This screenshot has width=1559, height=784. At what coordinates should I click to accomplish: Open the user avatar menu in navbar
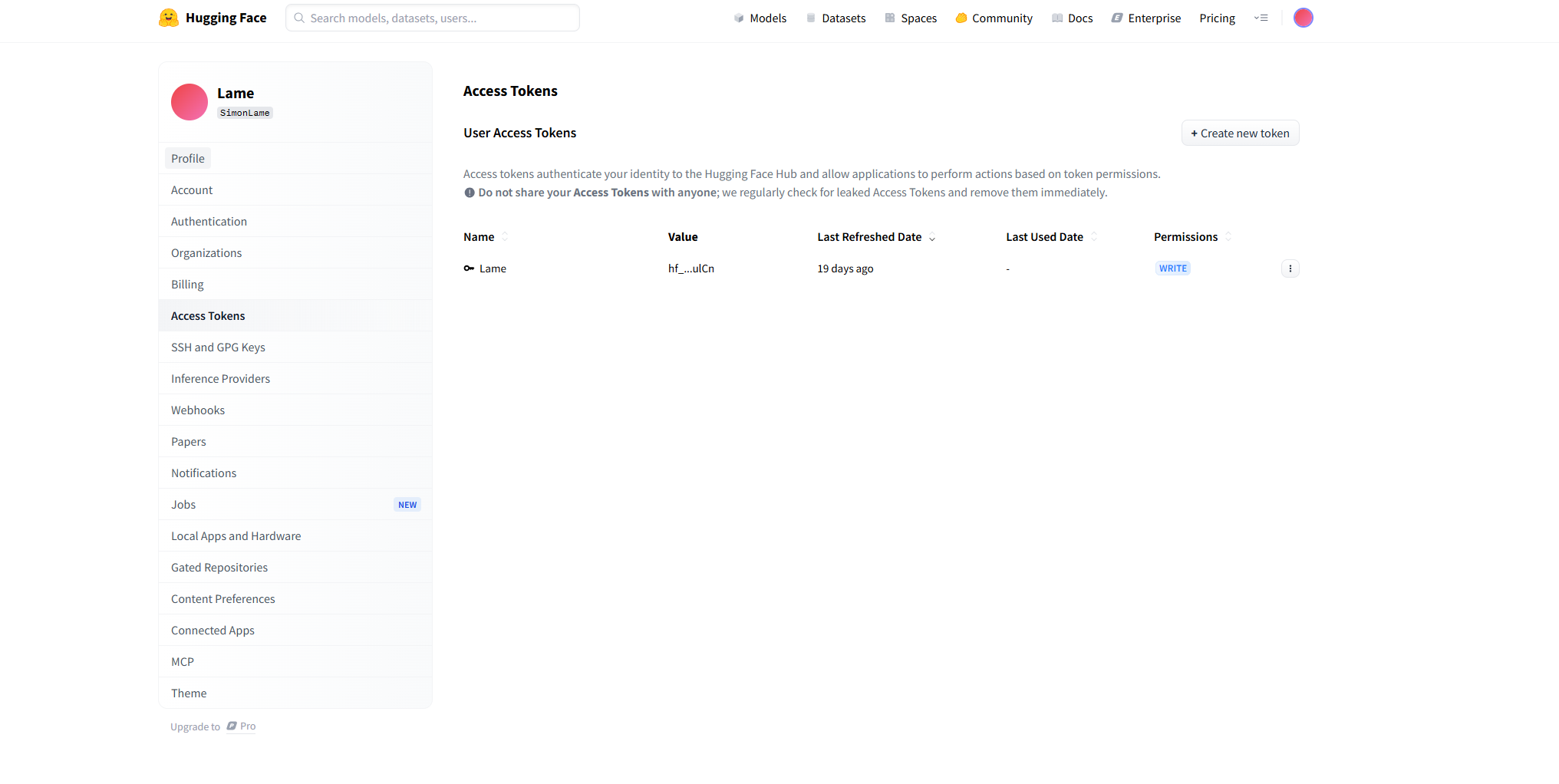pos(1303,18)
